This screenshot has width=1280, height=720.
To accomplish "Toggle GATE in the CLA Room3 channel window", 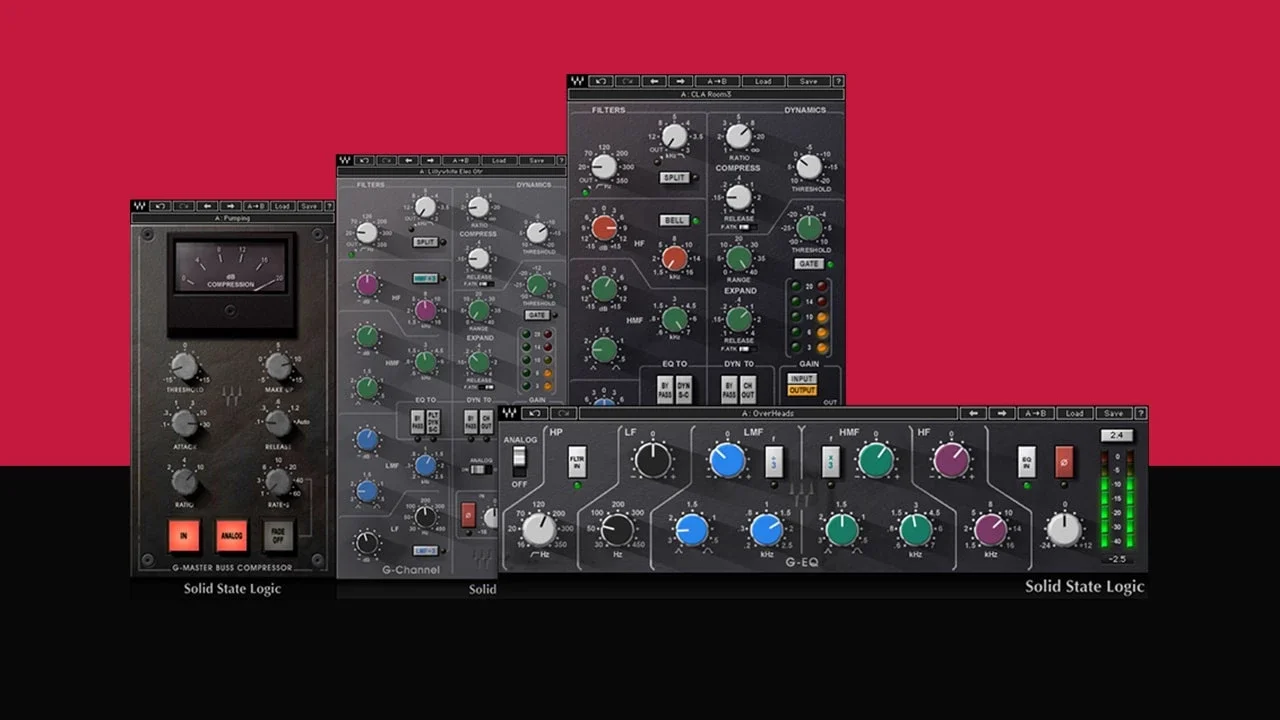I will point(808,264).
